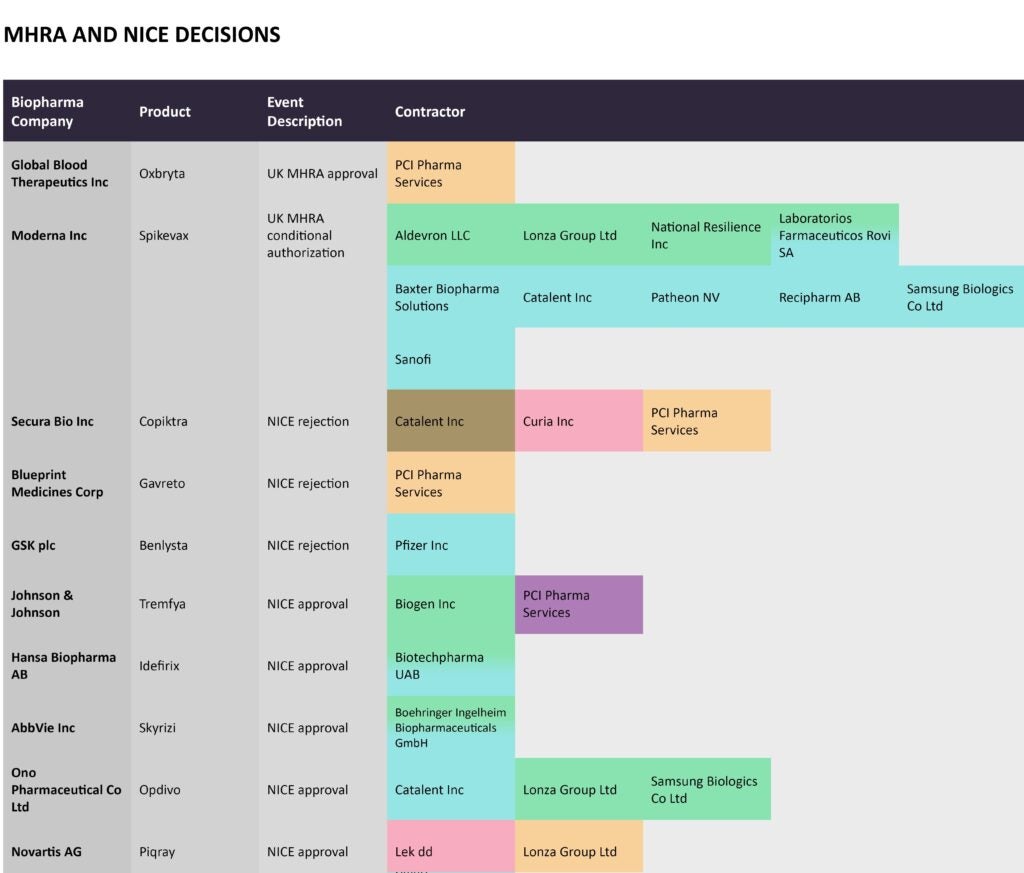Select the Aldevron LLC green cell
Screen dimensions: 1024x873
pos(450,236)
